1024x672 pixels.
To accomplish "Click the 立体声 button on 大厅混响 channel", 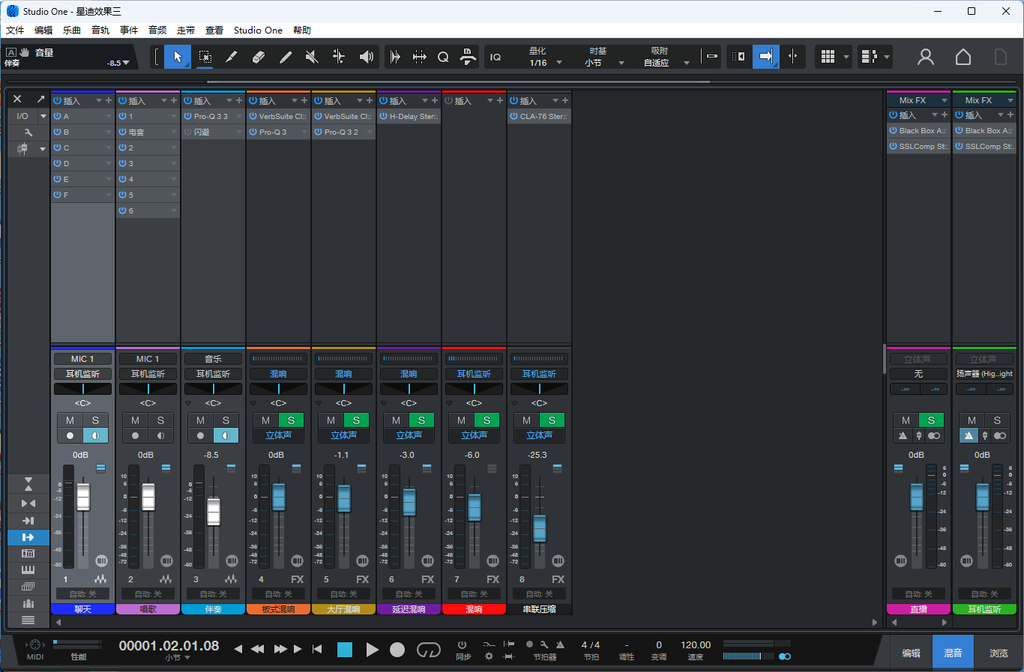I will pos(344,435).
